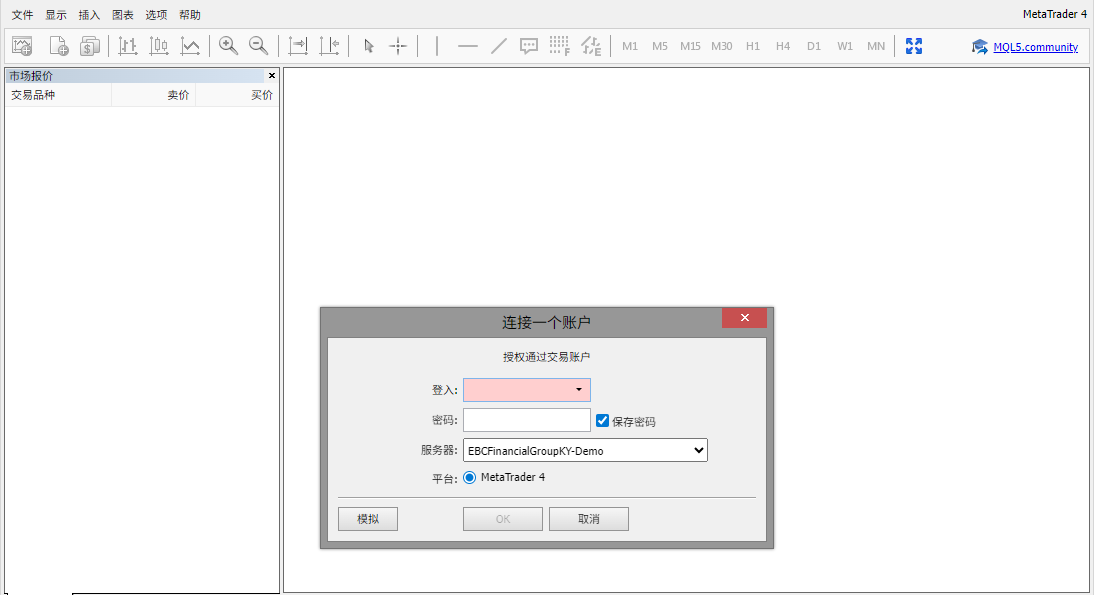Click the MQL5 community graduation cap icon

pyautogui.click(x=980, y=47)
